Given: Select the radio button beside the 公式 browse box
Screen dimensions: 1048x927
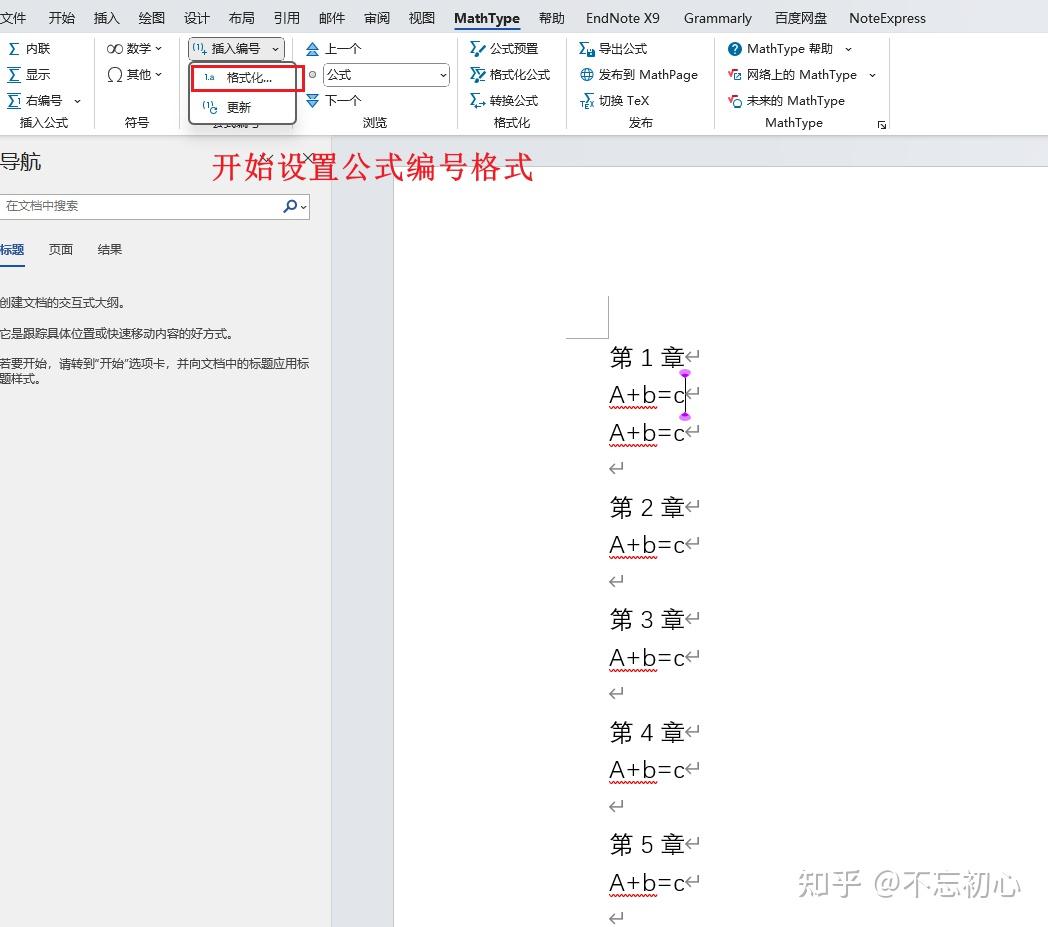Looking at the screenshot, I should [311, 74].
